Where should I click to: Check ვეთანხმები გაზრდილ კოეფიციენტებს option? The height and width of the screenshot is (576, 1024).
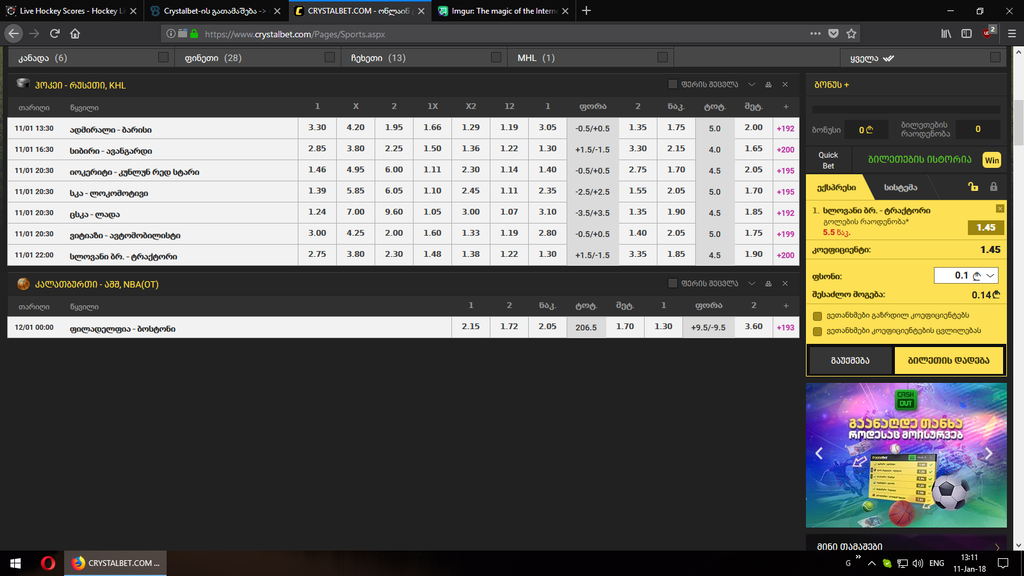click(817, 316)
